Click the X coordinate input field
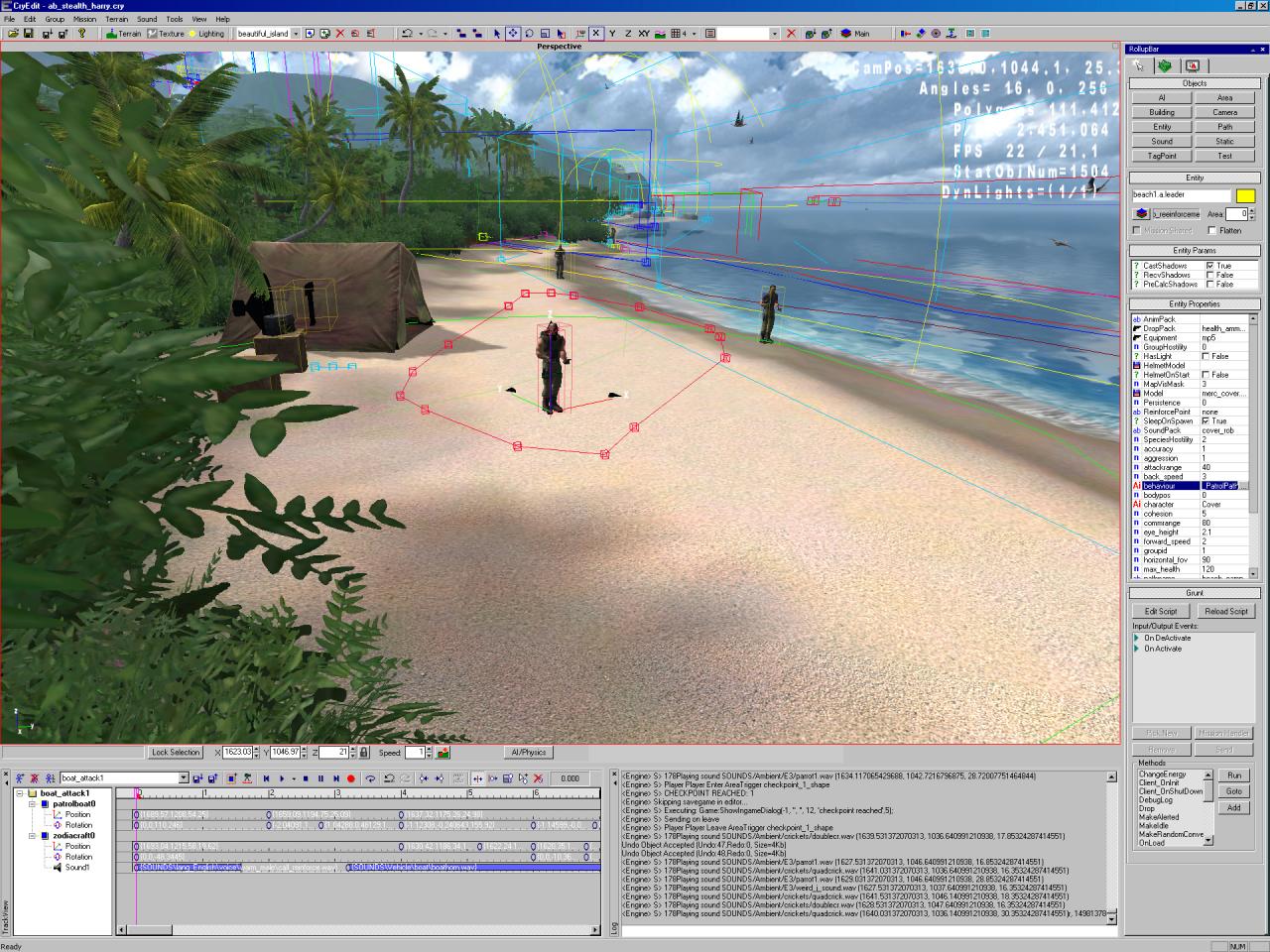 [x=236, y=753]
